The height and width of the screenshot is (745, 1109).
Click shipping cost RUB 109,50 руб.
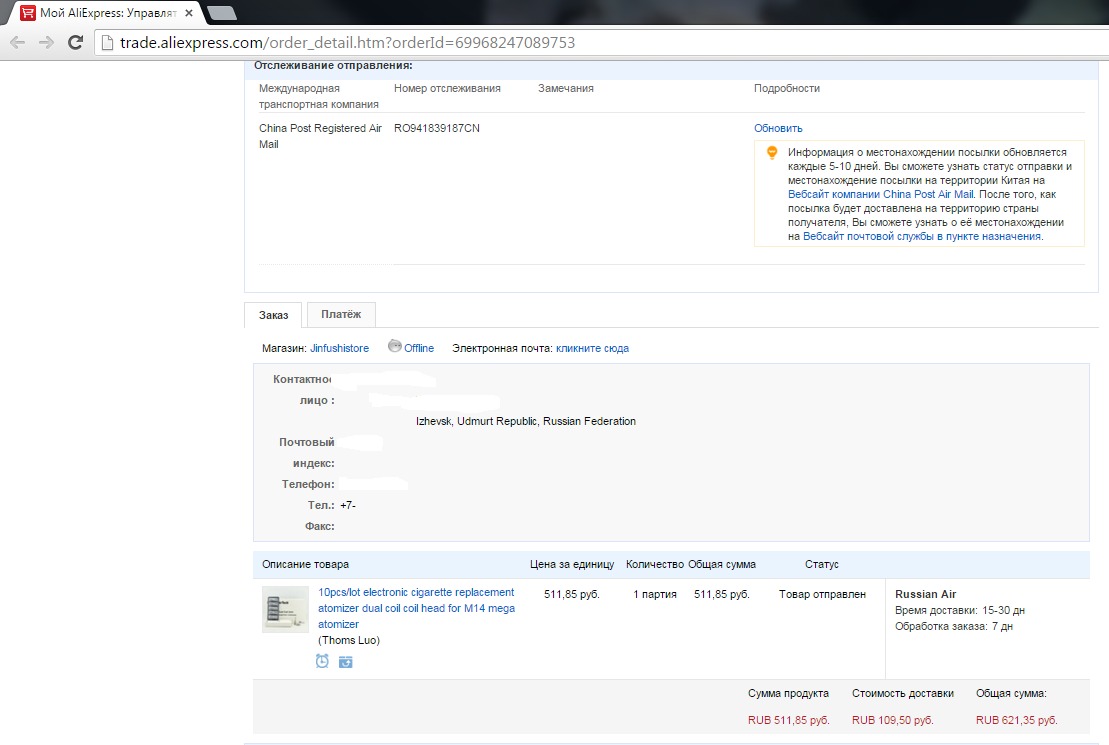point(893,720)
